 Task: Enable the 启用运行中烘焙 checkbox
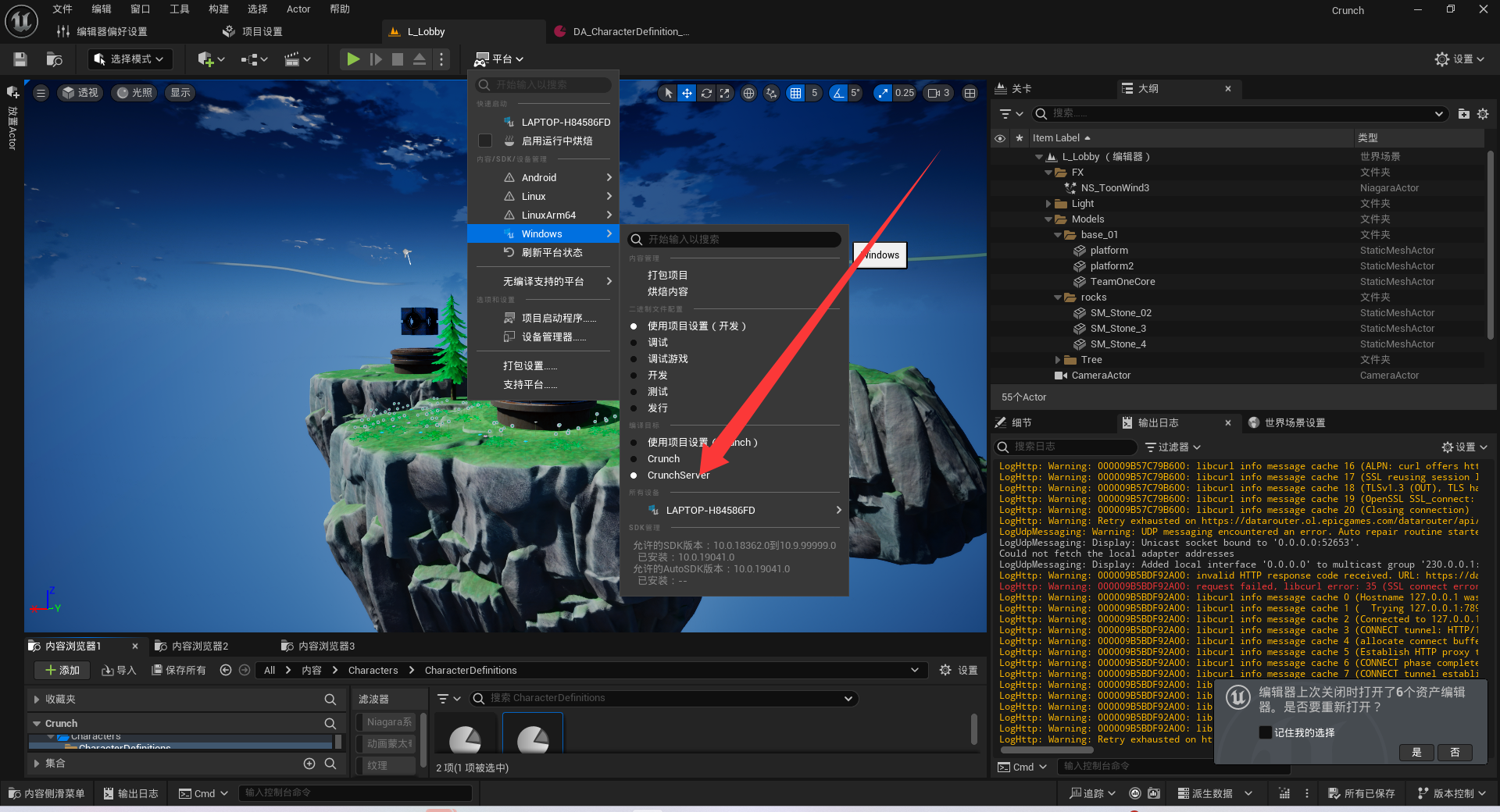click(x=485, y=141)
